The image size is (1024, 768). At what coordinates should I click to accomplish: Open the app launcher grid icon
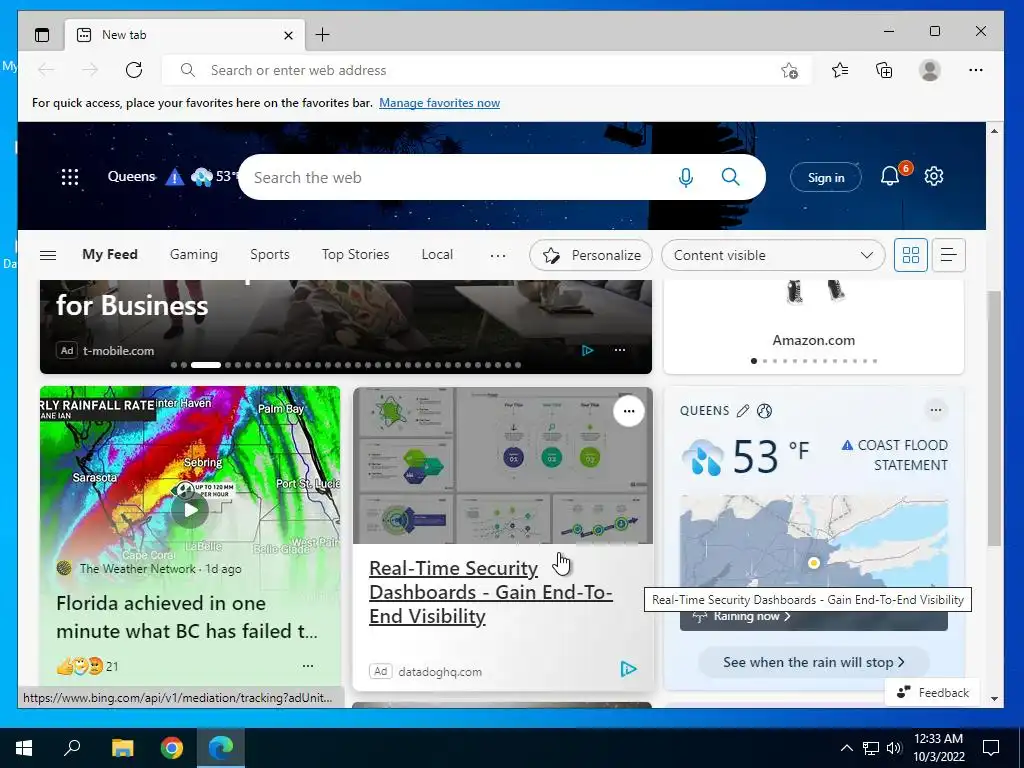[70, 177]
